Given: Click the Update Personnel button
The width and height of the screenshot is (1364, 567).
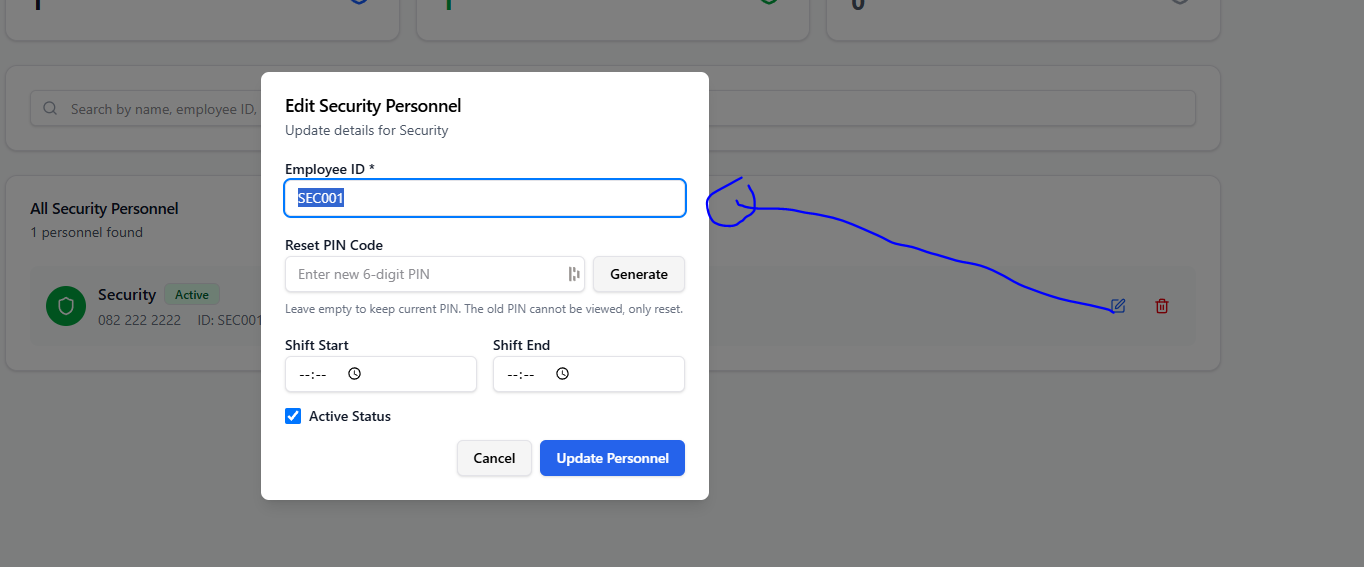Looking at the screenshot, I should point(612,458).
